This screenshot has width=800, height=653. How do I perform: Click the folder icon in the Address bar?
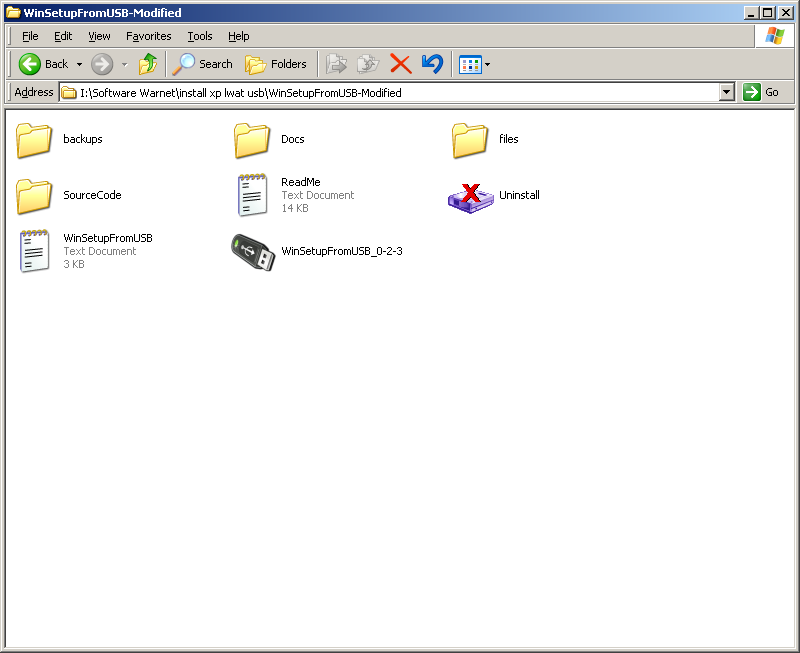[x=69, y=93]
